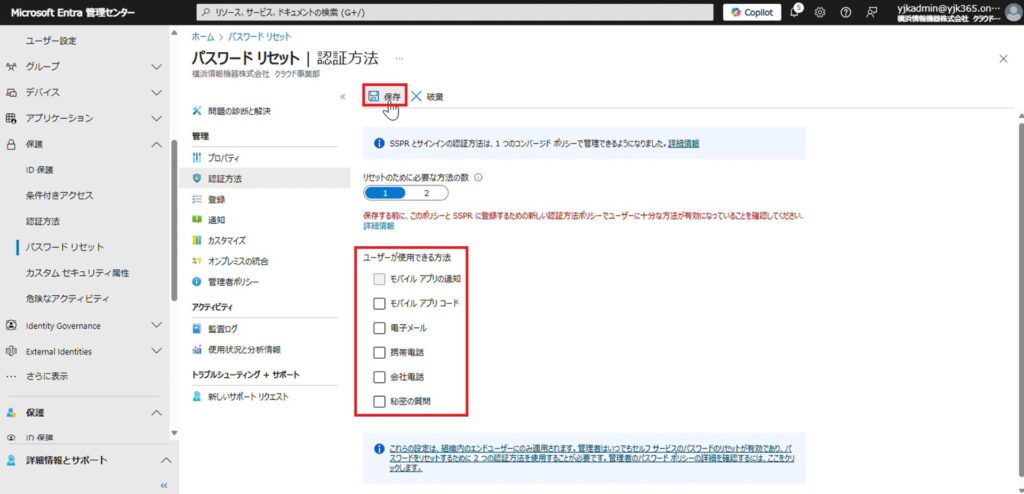Click the External Identities icon in sidebar
The height and width of the screenshot is (494, 1024).
click(x=10, y=351)
